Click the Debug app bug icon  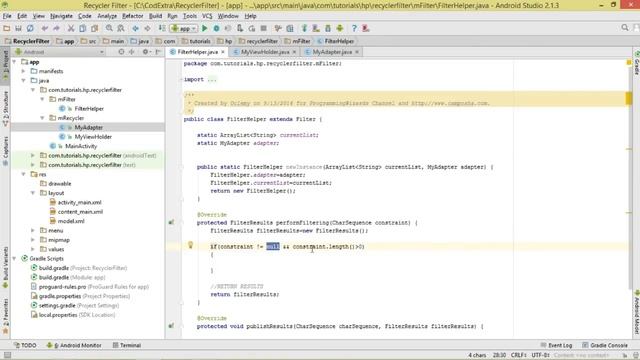coord(216,28)
